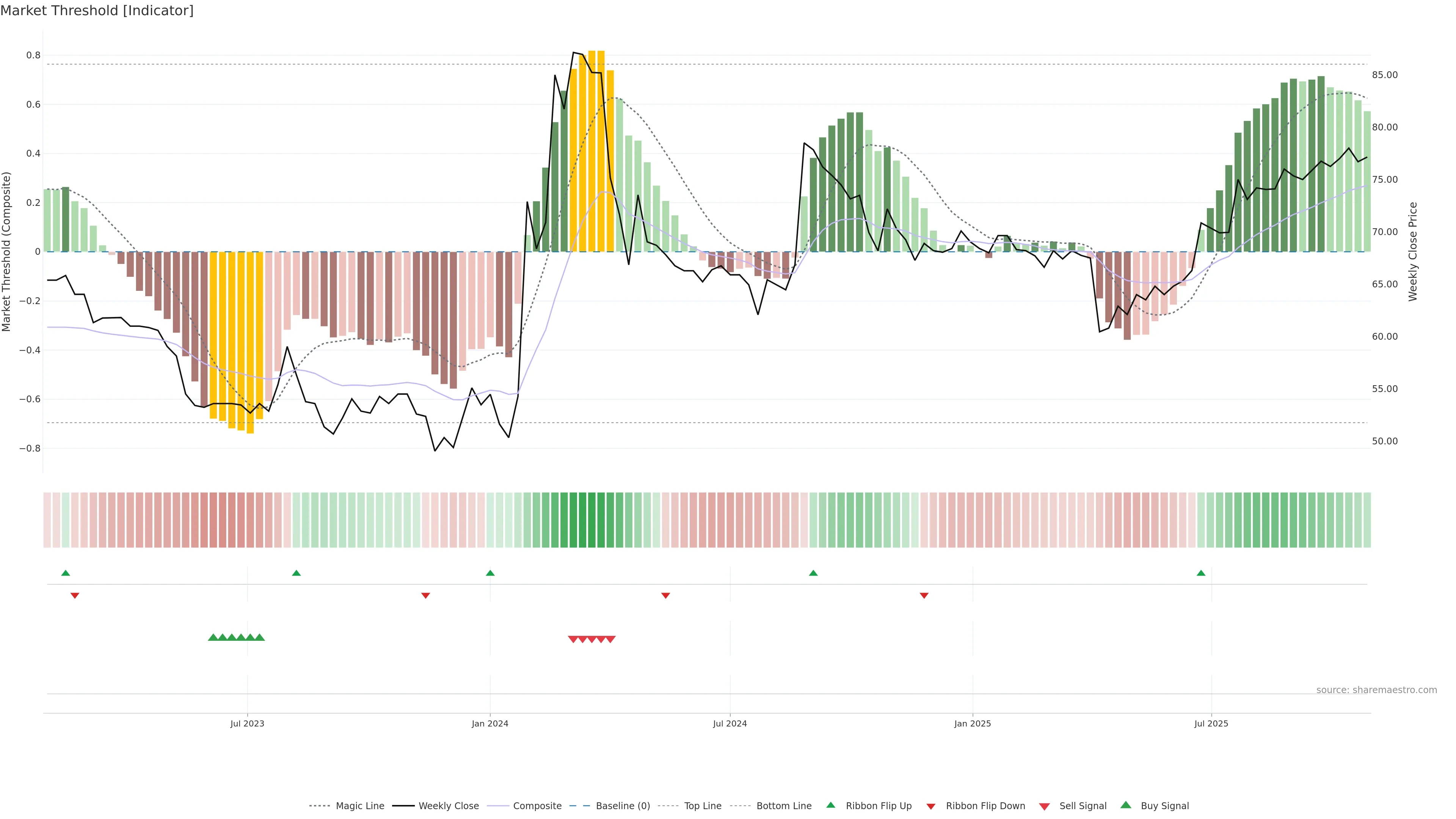This screenshot has height=819, width=1456.
Task: Click the ribbon flip up marker near Jan 2024
Action: 490,573
